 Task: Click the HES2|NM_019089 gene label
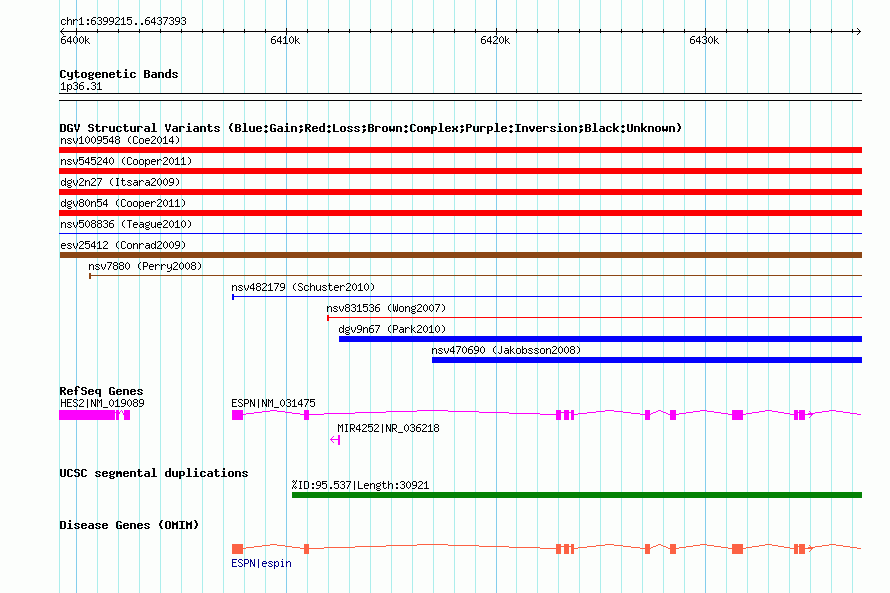point(102,403)
